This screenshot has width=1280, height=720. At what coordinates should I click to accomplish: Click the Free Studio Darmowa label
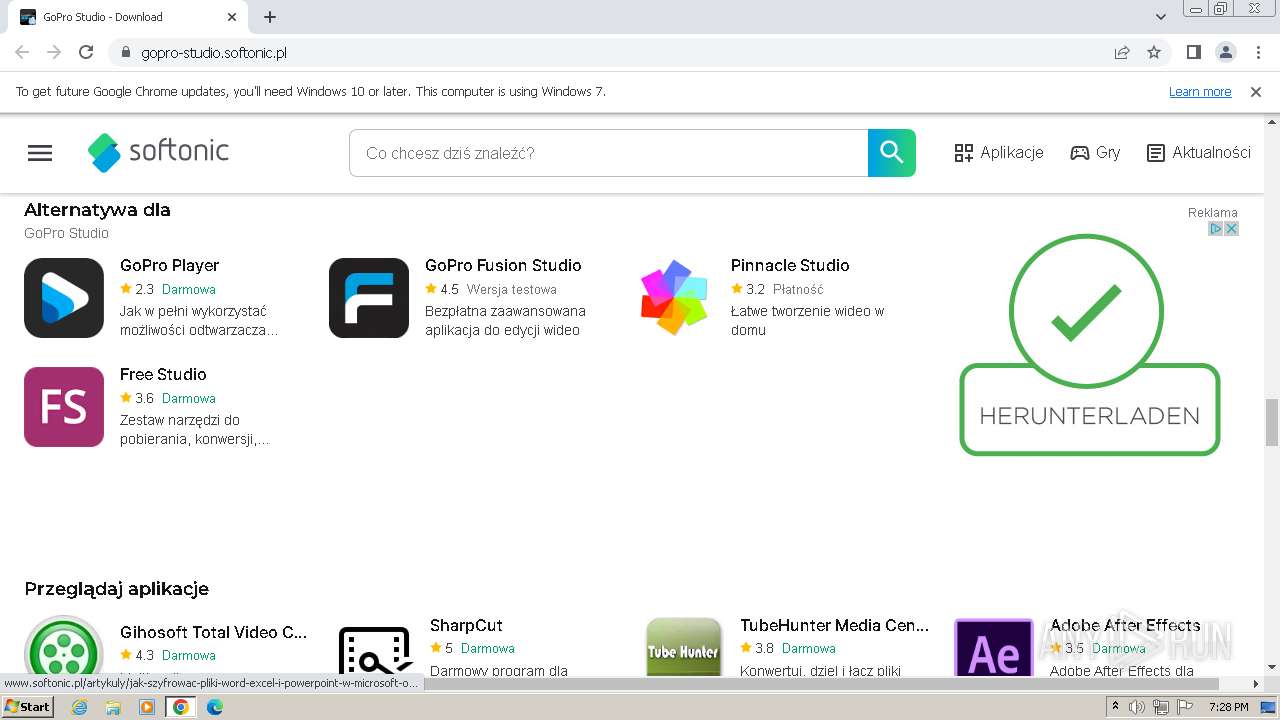tap(189, 398)
